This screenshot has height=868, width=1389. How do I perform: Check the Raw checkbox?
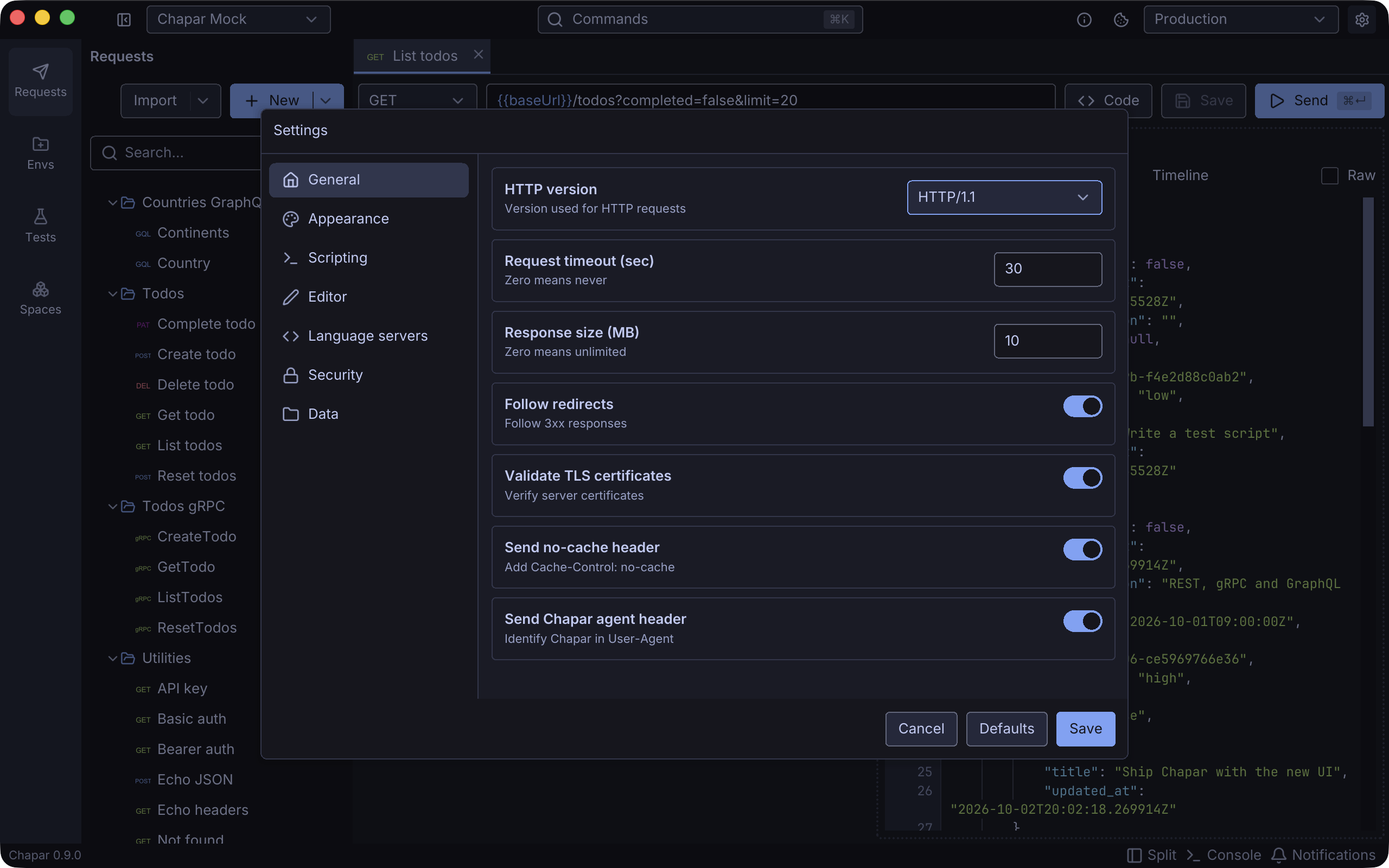[1329, 176]
